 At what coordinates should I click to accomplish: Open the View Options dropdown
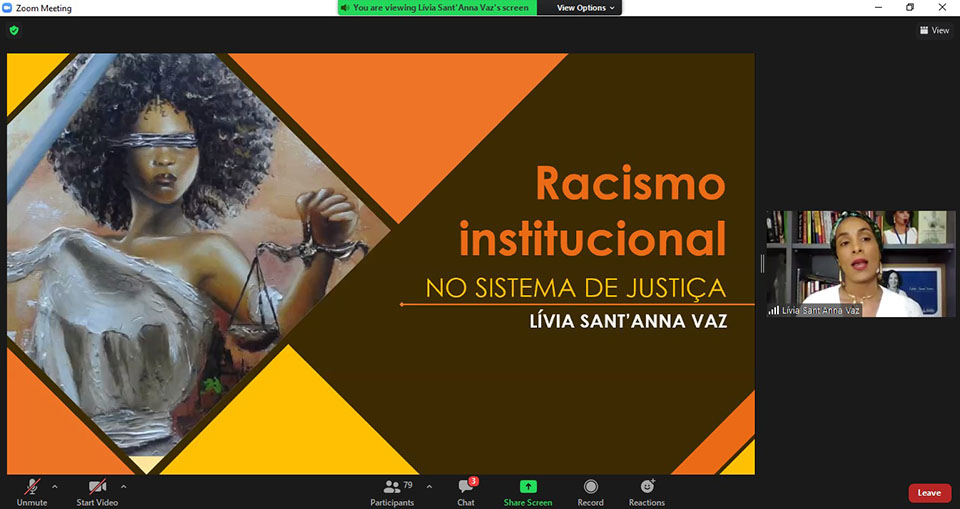point(585,8)
